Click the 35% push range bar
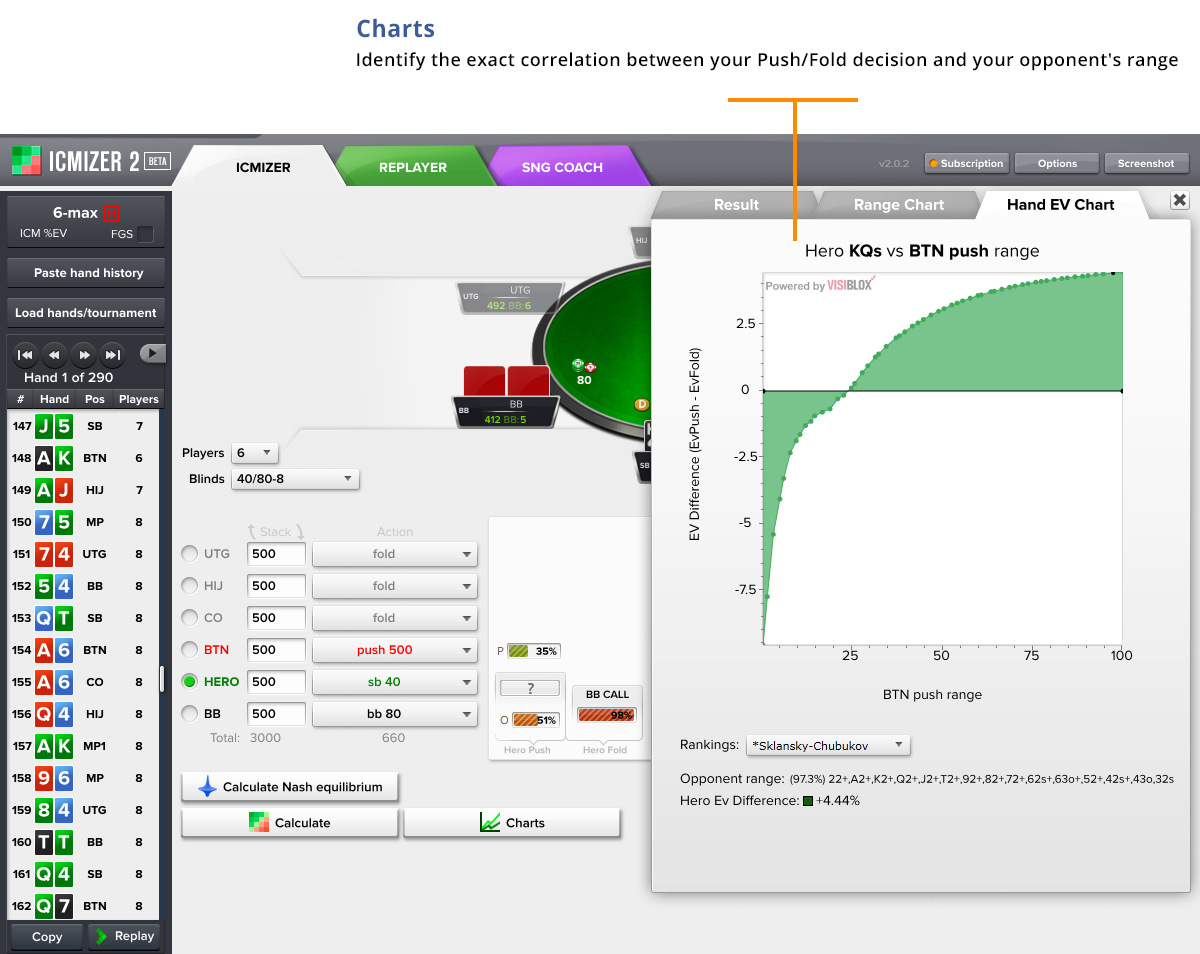This screenshot has width=1200, height=954. tap(533, 651)
